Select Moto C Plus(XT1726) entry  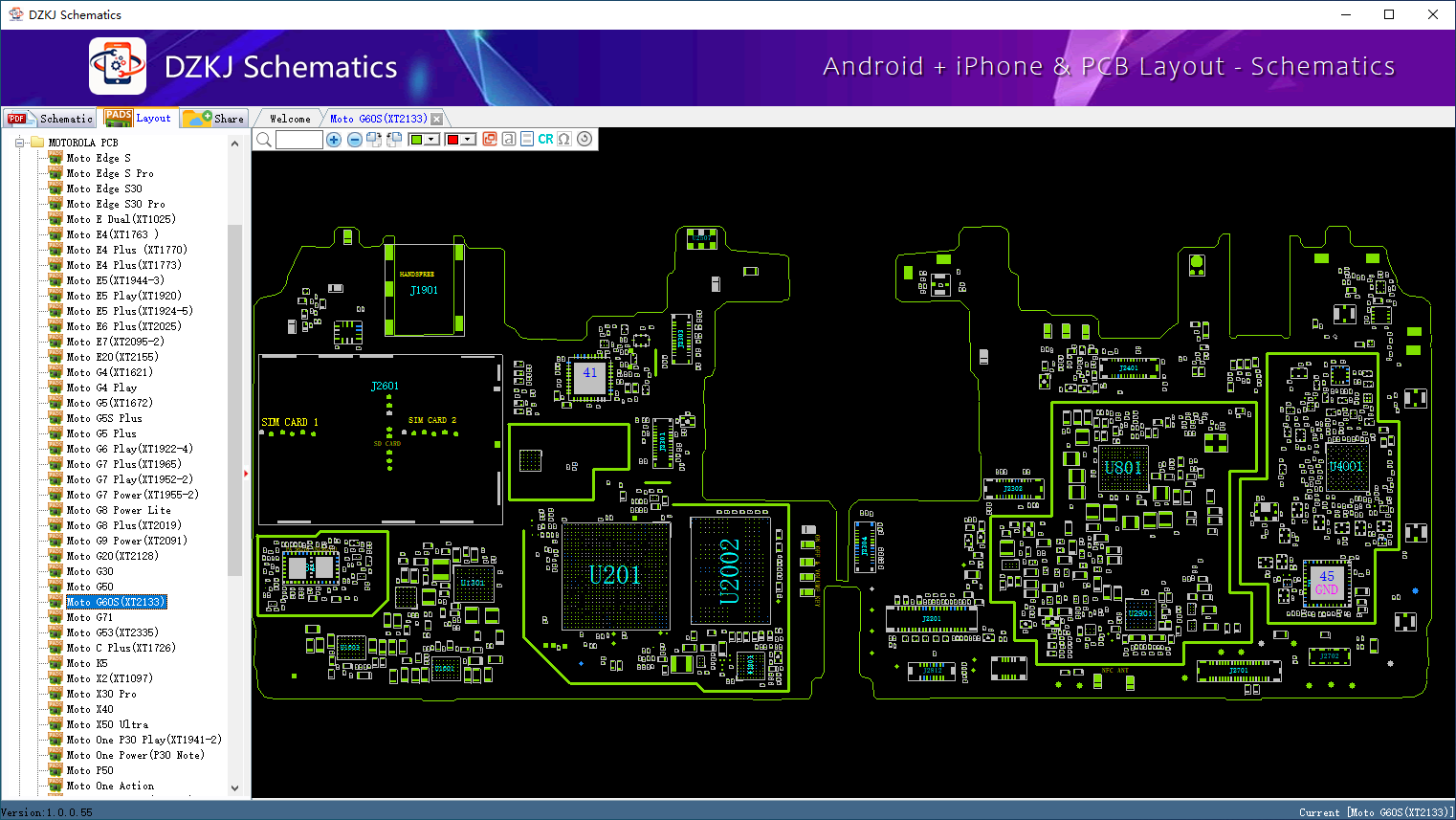[121, 648]
